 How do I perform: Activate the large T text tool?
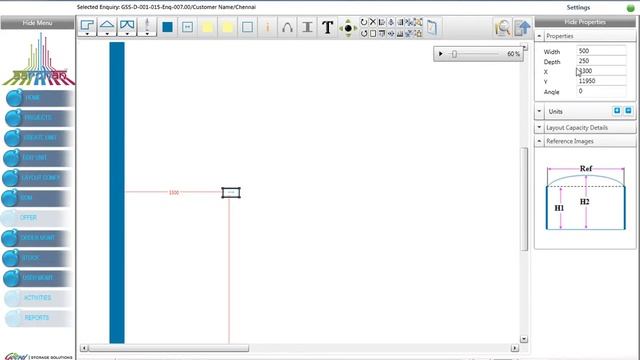[x=327, y=27]
